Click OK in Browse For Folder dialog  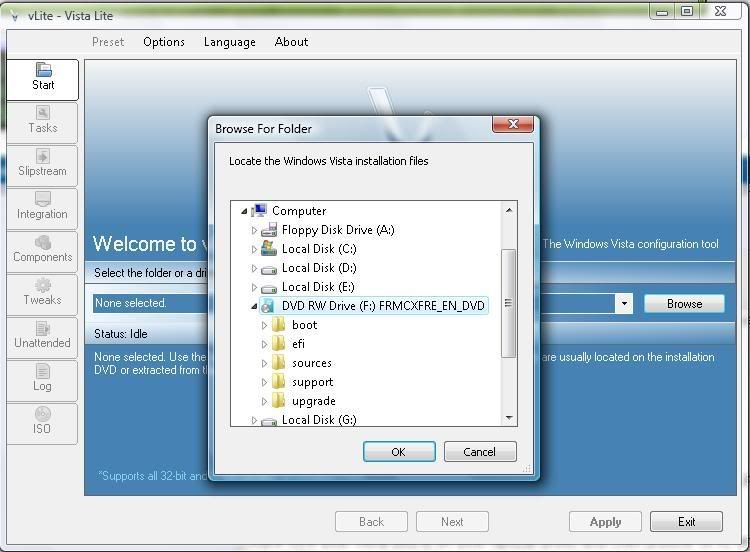399,452
